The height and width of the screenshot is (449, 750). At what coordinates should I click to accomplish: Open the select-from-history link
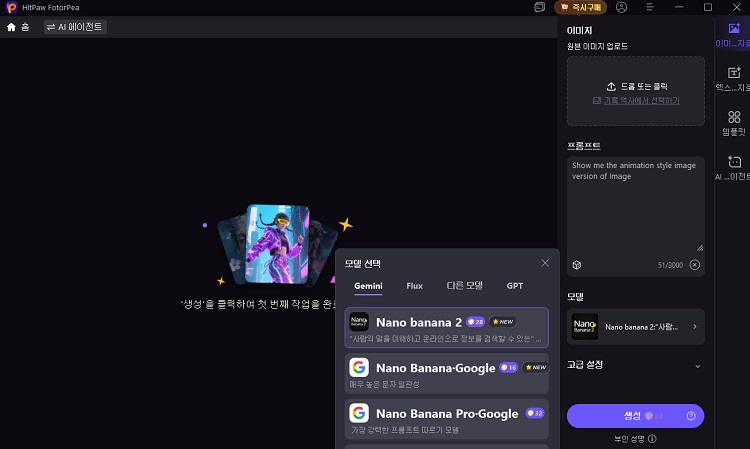point(641,100)
